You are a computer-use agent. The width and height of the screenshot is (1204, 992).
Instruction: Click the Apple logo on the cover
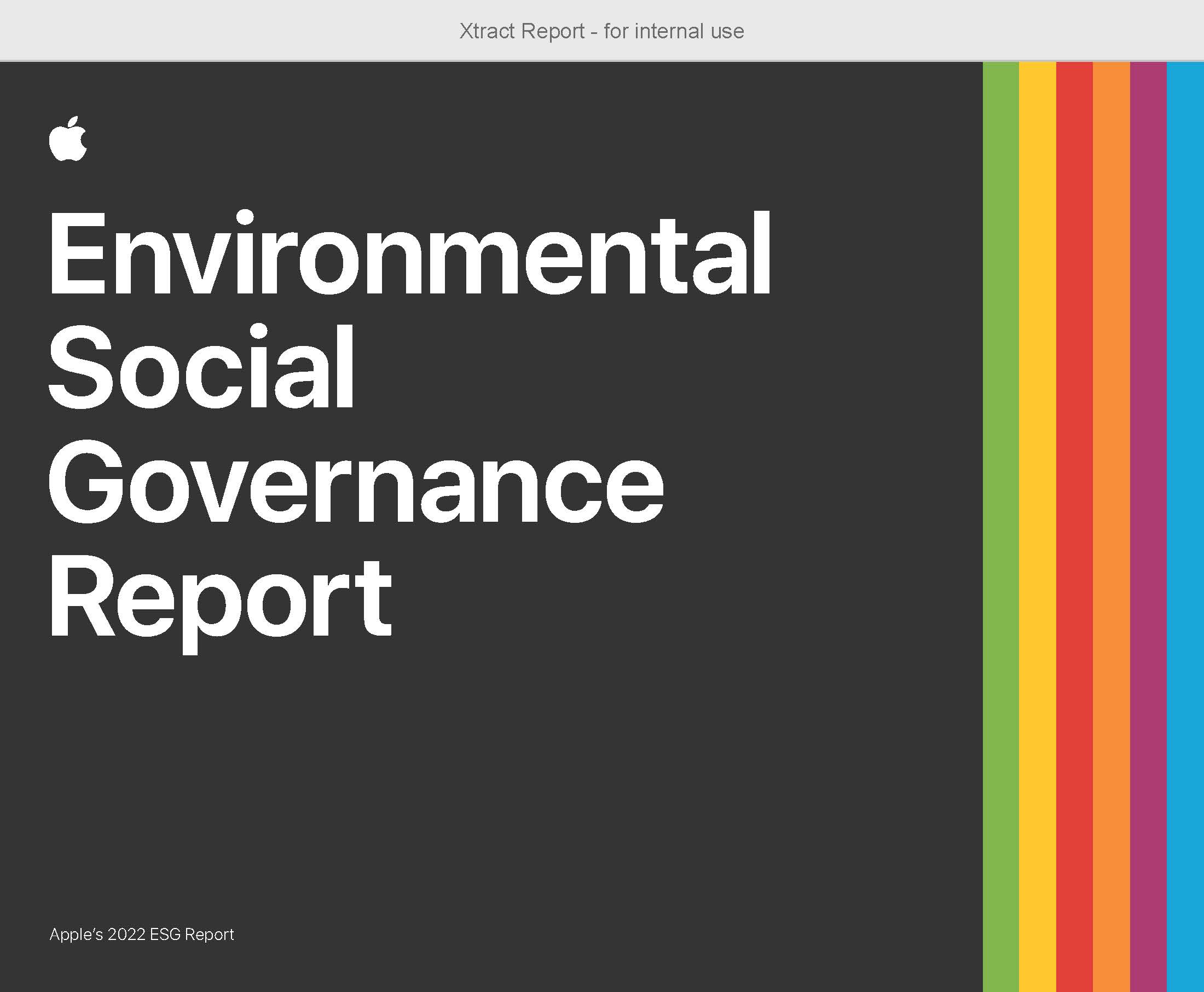pyautogui.click(x=68, y=139)
